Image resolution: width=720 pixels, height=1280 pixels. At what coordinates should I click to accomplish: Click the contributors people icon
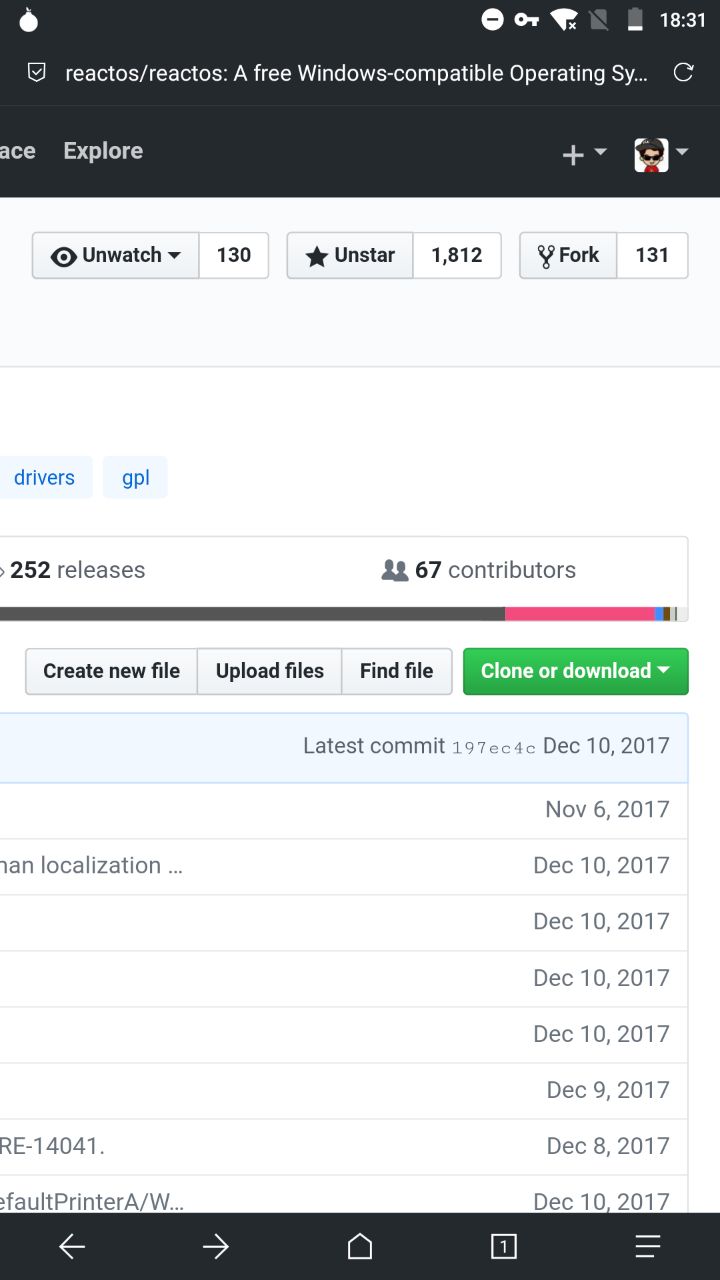pos(395,570)
